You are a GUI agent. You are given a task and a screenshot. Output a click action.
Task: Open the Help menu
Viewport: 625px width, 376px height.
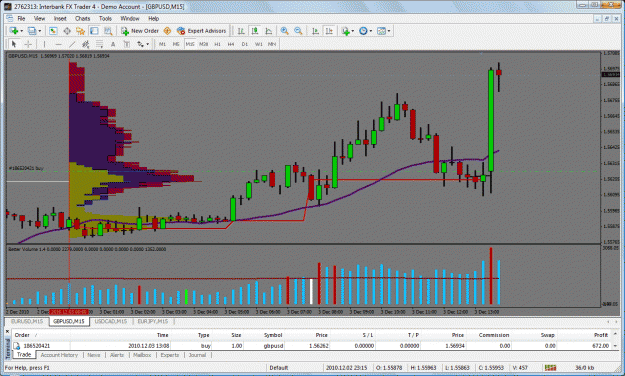(x=153, y=18)
